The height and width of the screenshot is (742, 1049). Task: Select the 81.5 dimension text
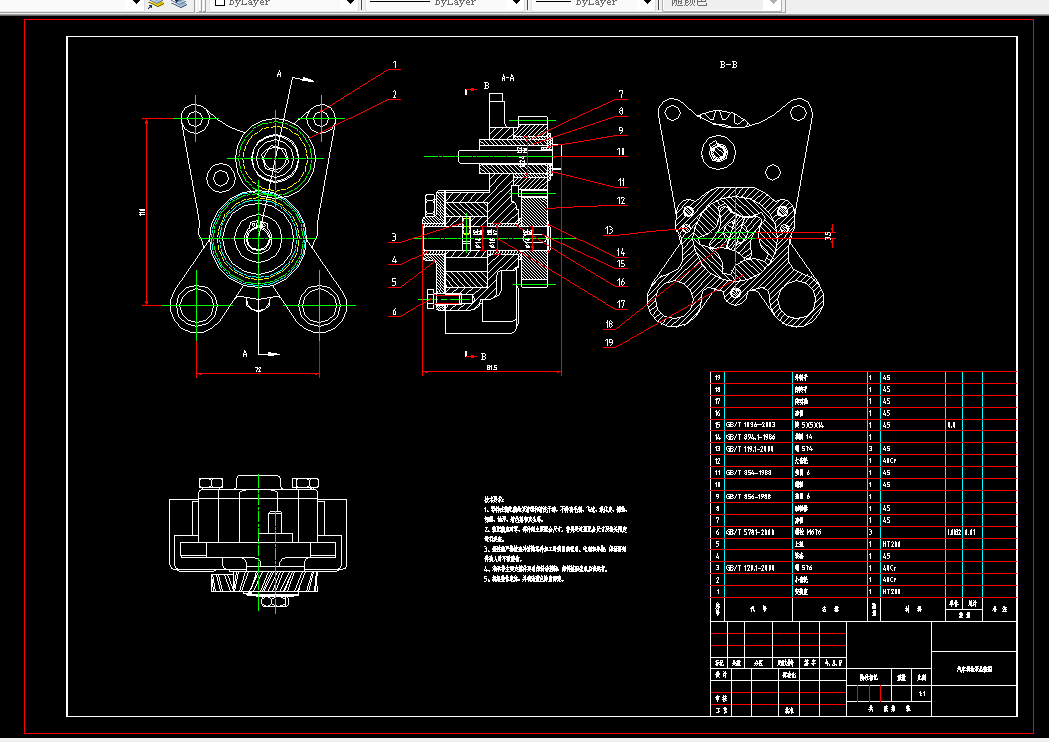coord(492,368)
